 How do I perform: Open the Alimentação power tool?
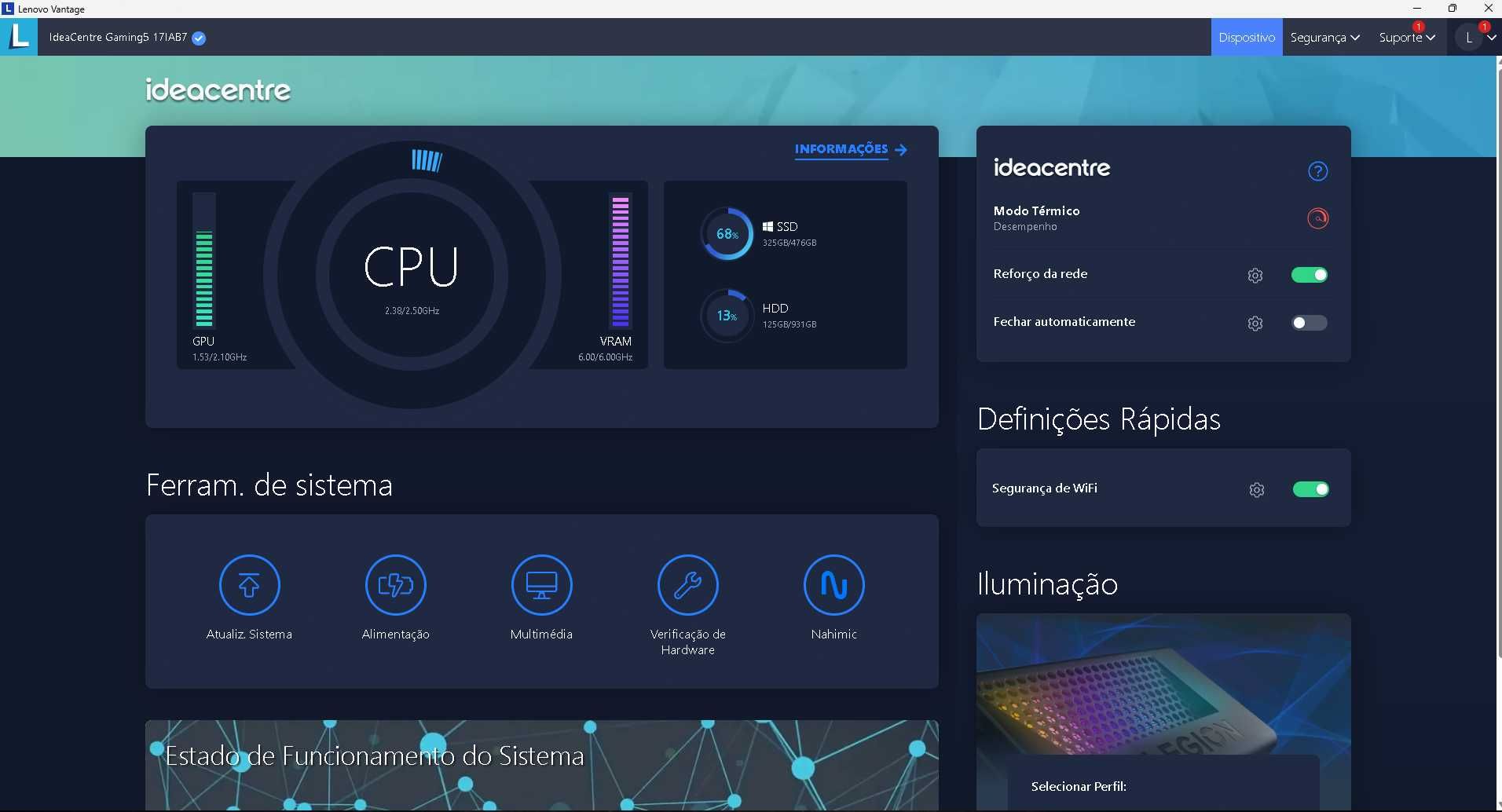[x=395, y=585]
